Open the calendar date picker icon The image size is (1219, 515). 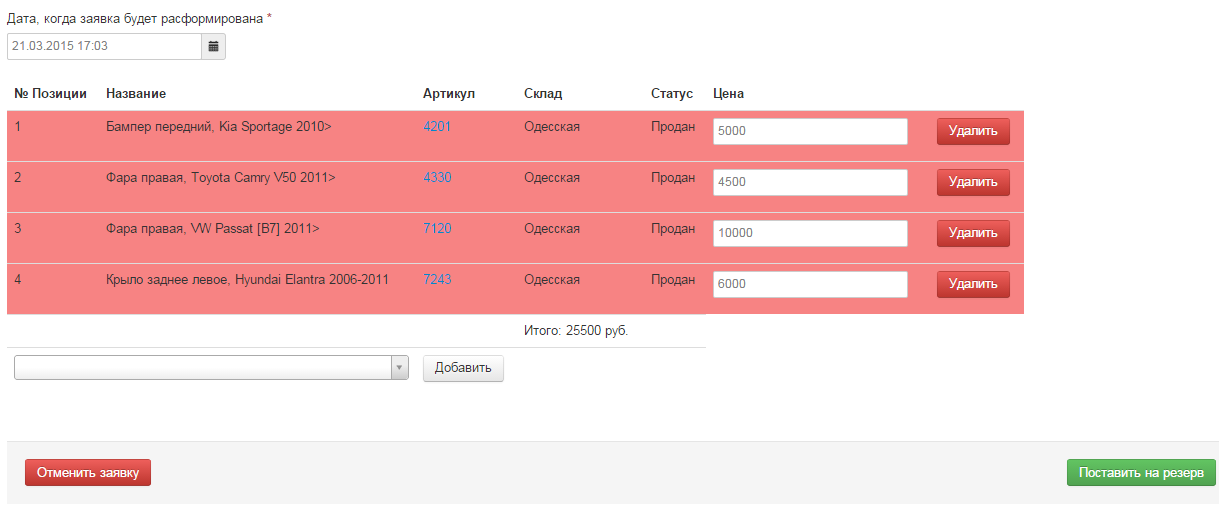[x=213, y=46]
